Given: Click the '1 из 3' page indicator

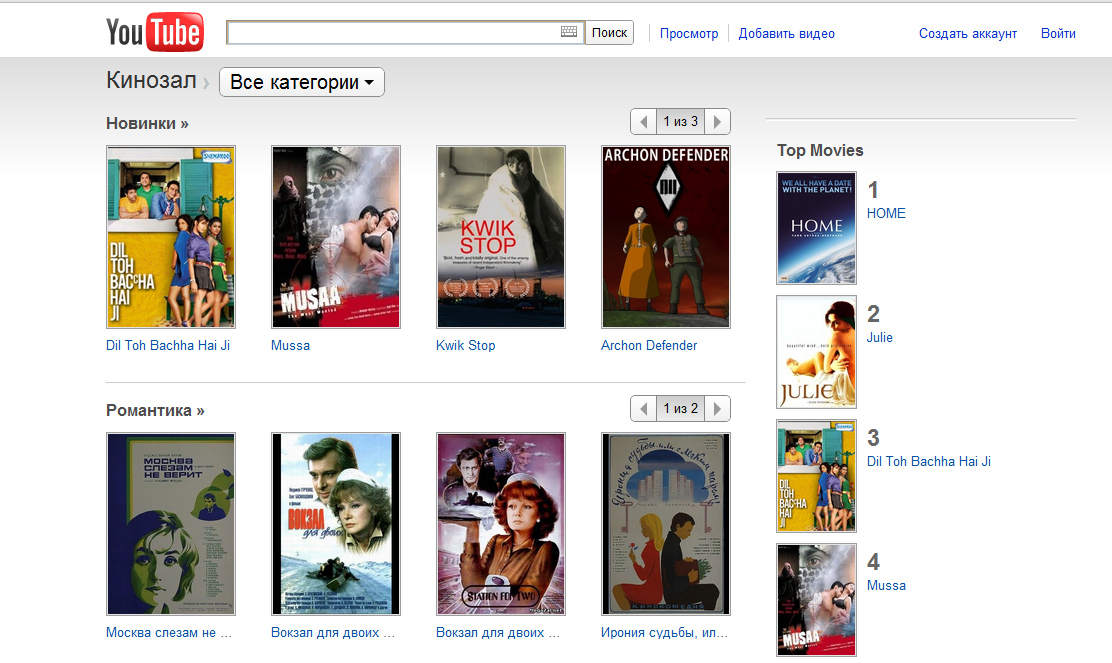Looking at the screenshot, I should [x=680, y=122].
